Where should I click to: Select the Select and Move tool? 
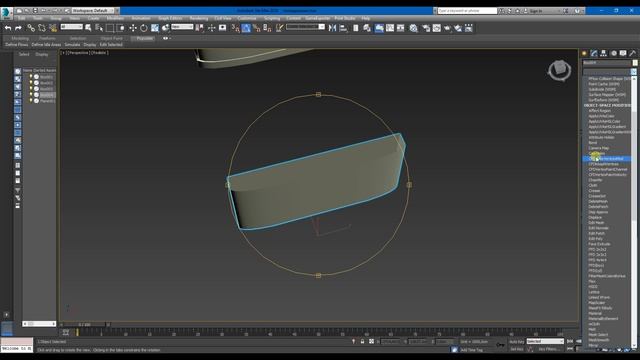pos(133,28)
